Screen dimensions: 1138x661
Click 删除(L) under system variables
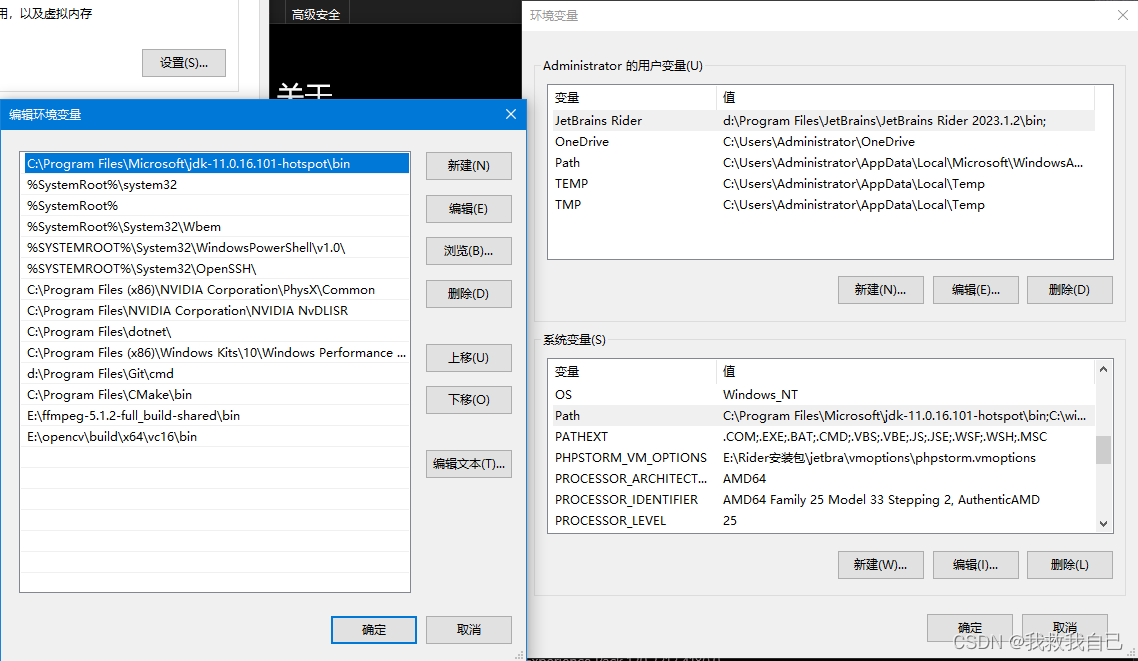pos(1069,564)
